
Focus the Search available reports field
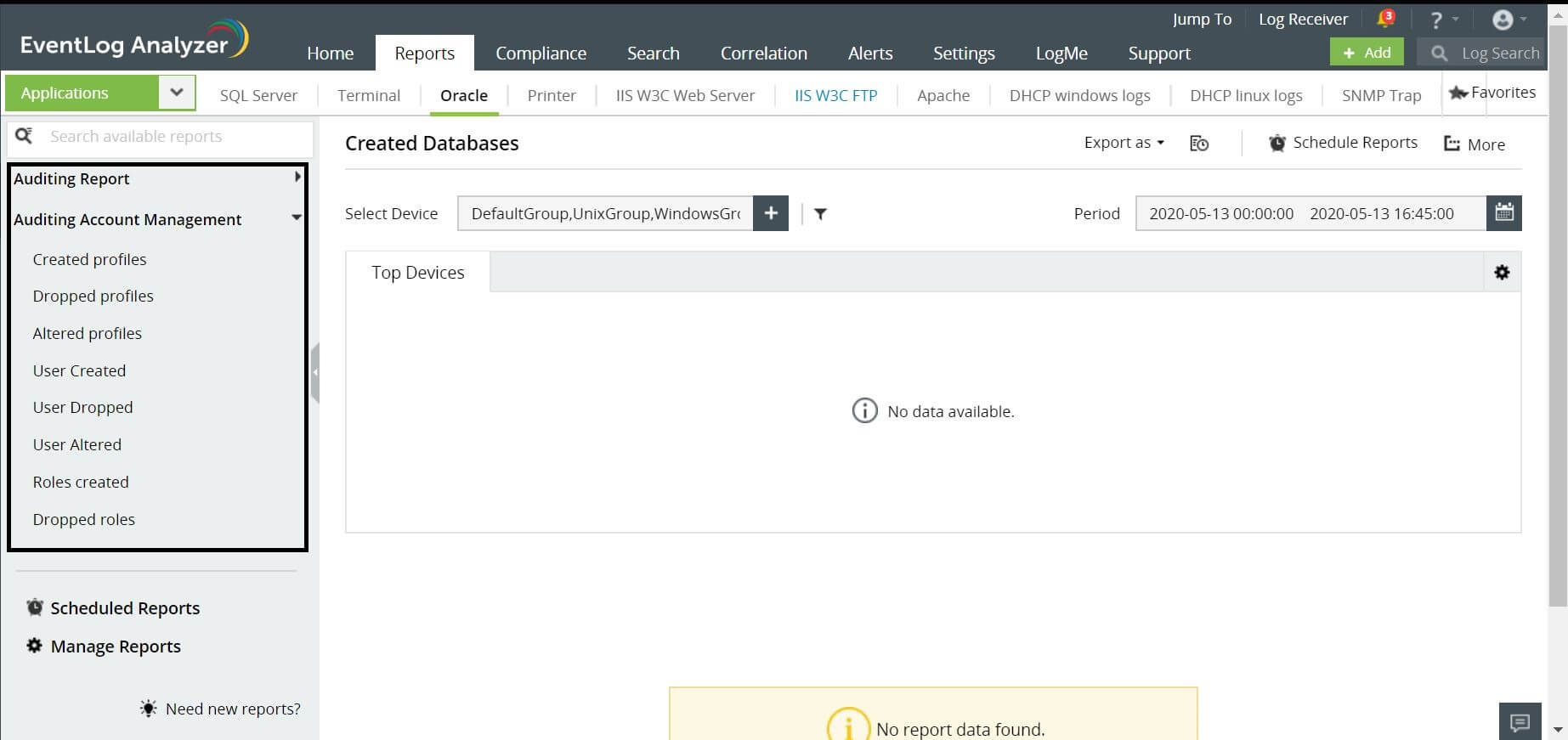coord(160,137)
